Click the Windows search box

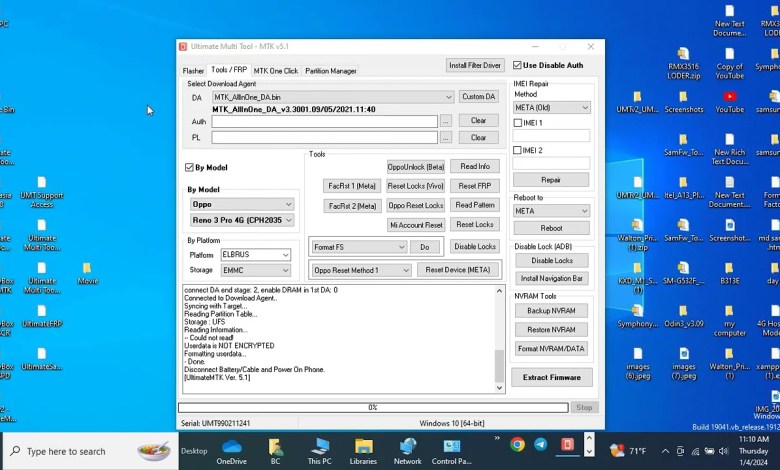[x=91, y=451]
